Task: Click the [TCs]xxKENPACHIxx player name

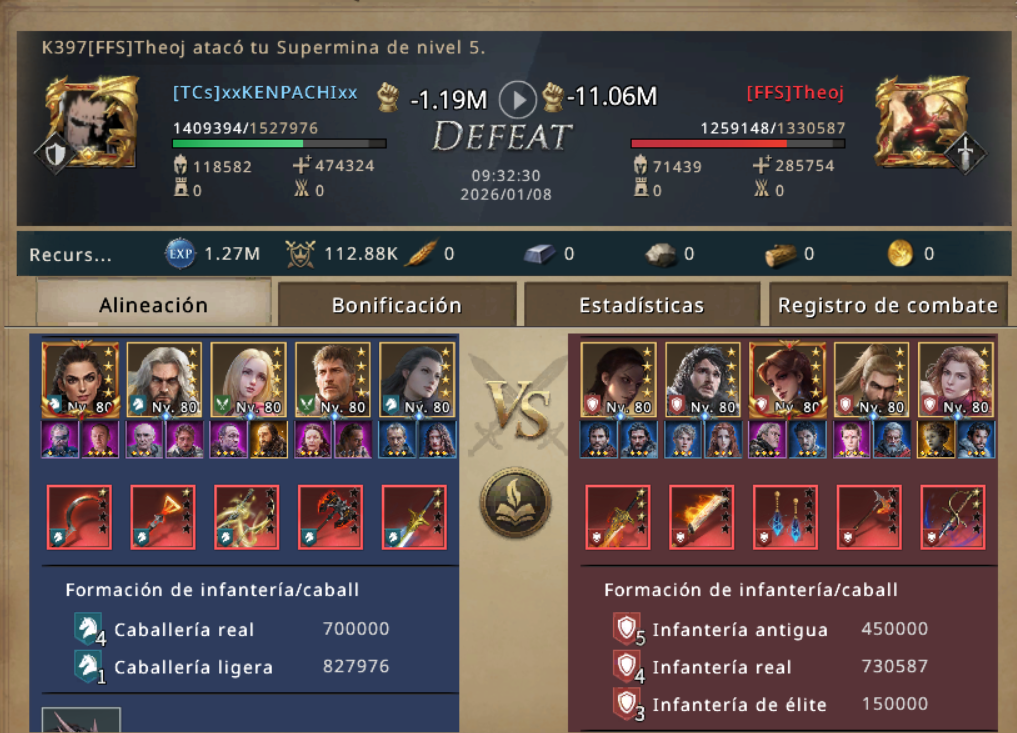Action: click(265, 93)
